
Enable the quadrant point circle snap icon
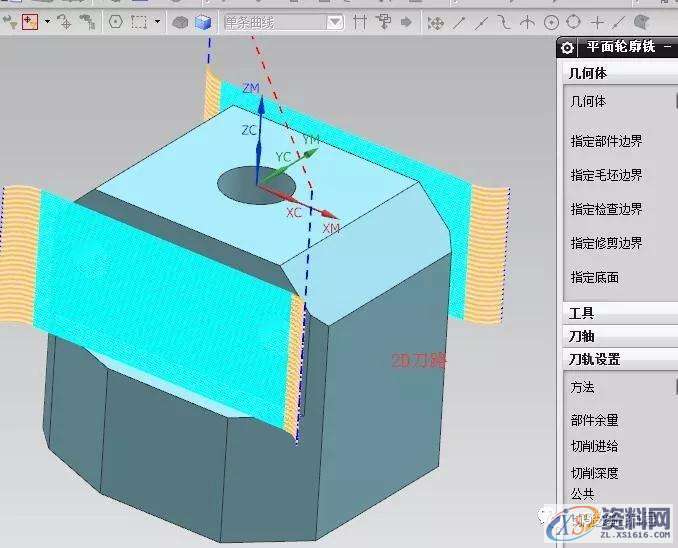574,21
